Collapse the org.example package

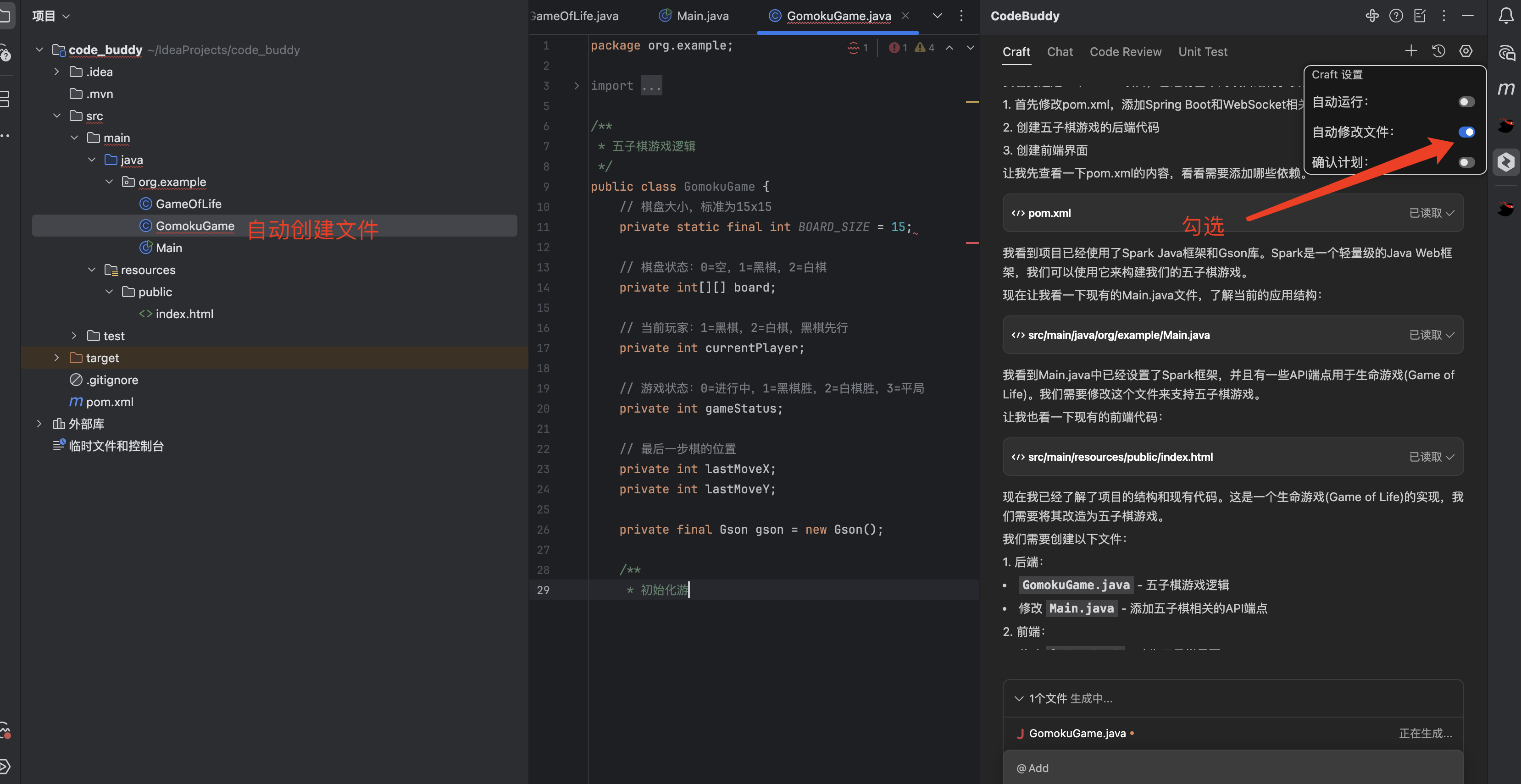pos(109,182)
